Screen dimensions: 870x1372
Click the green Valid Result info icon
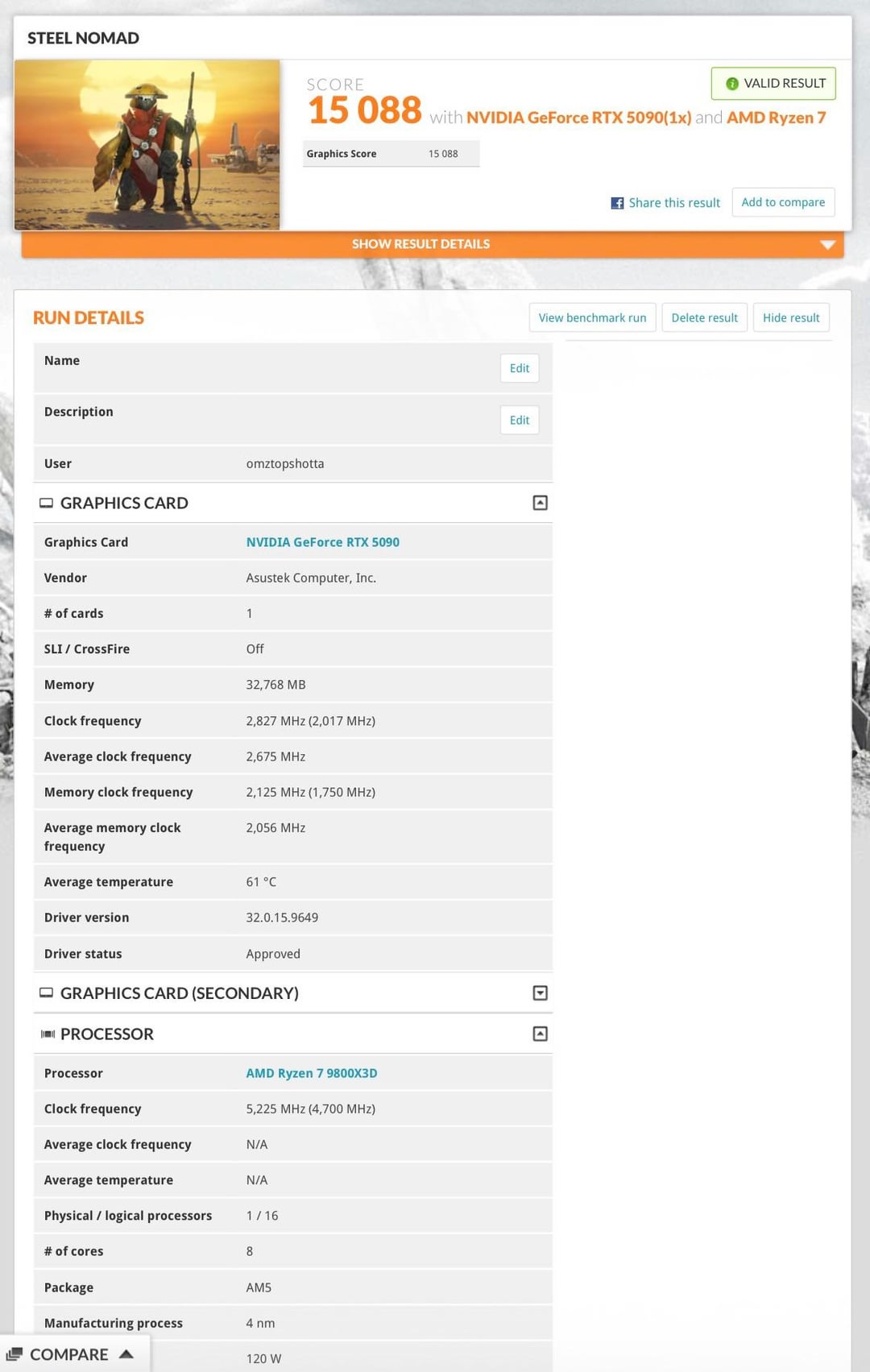732,84
